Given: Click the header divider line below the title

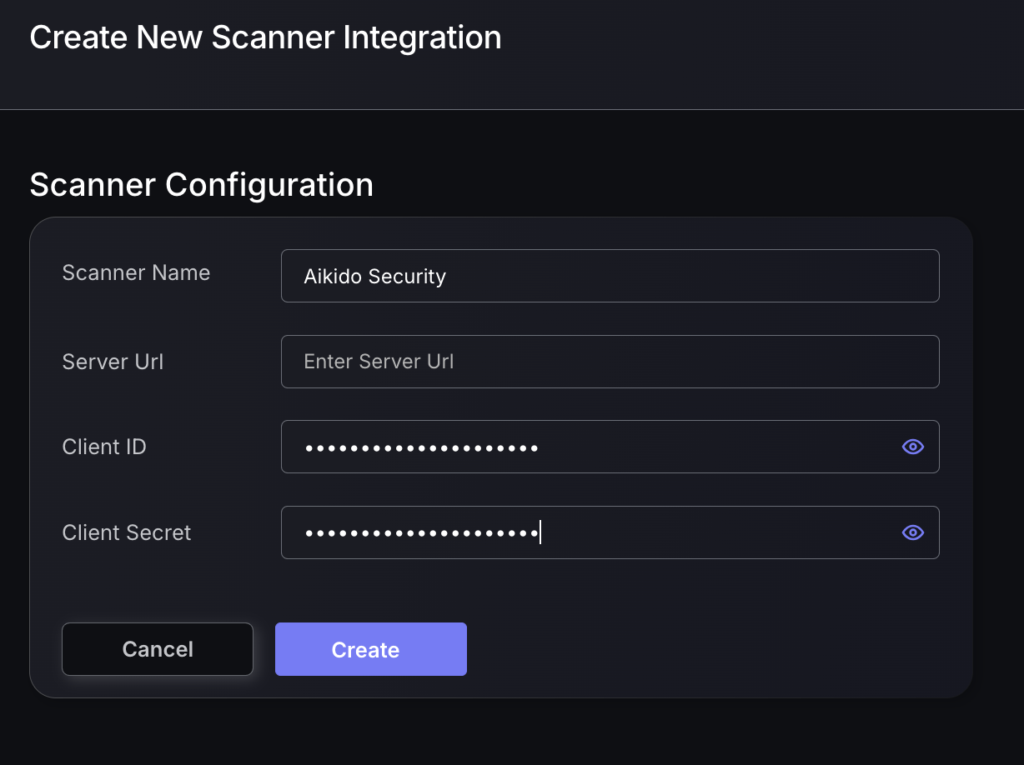Looking at the screenshot, I should (512, 109).
